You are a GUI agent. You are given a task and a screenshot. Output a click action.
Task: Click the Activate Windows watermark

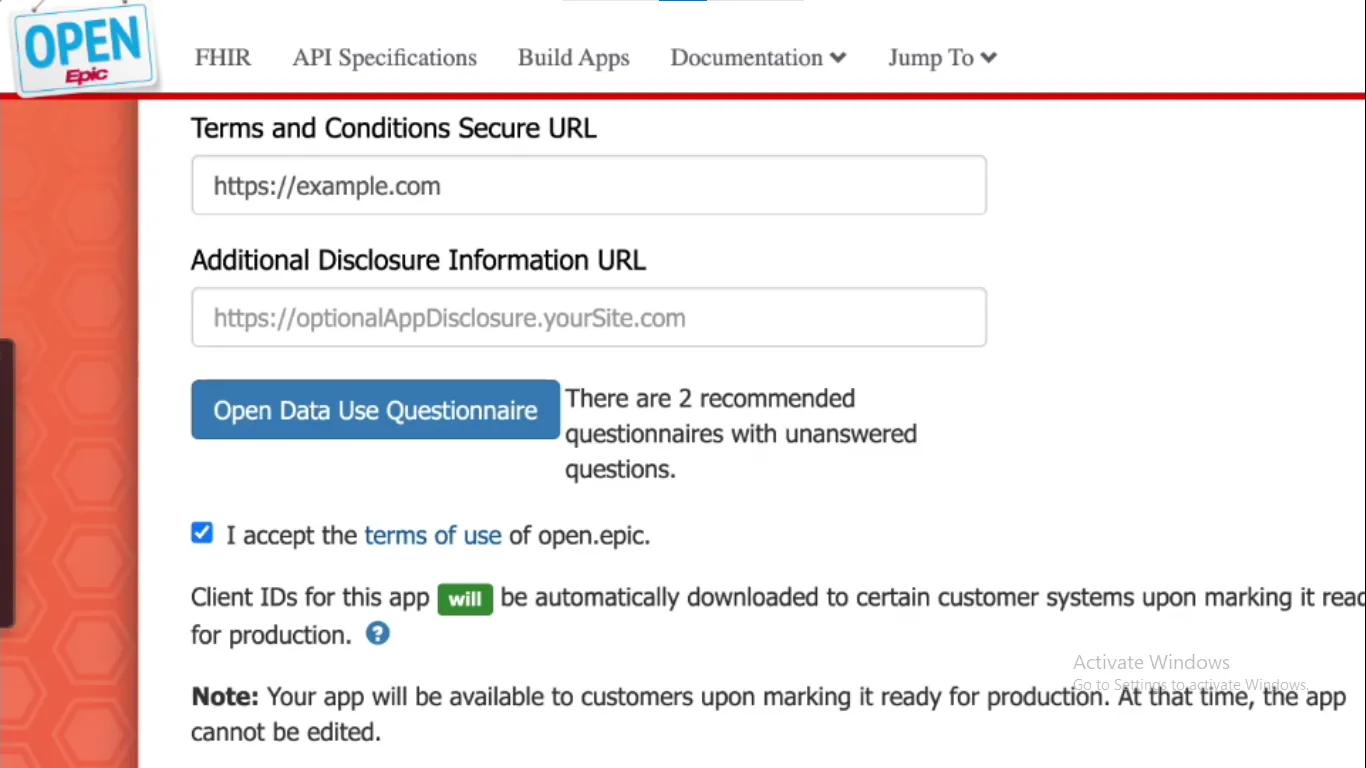[x=1150, y=662]
